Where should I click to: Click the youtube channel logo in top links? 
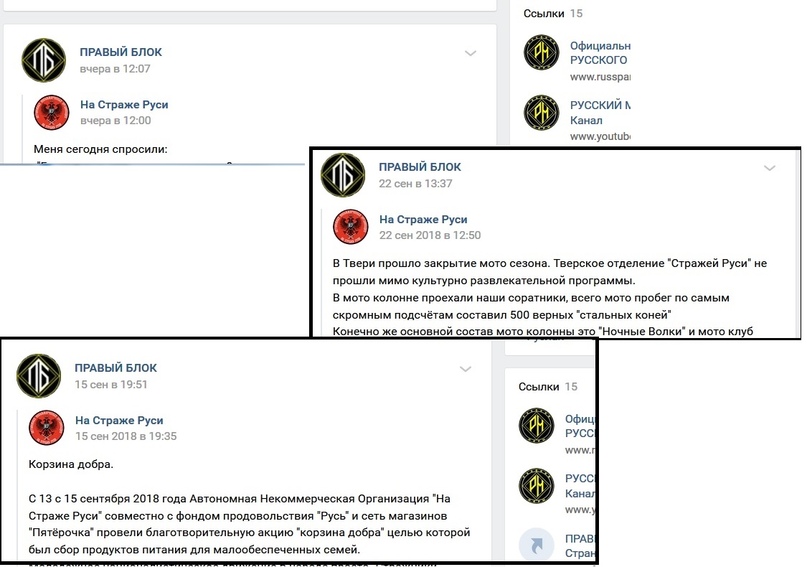541,112
